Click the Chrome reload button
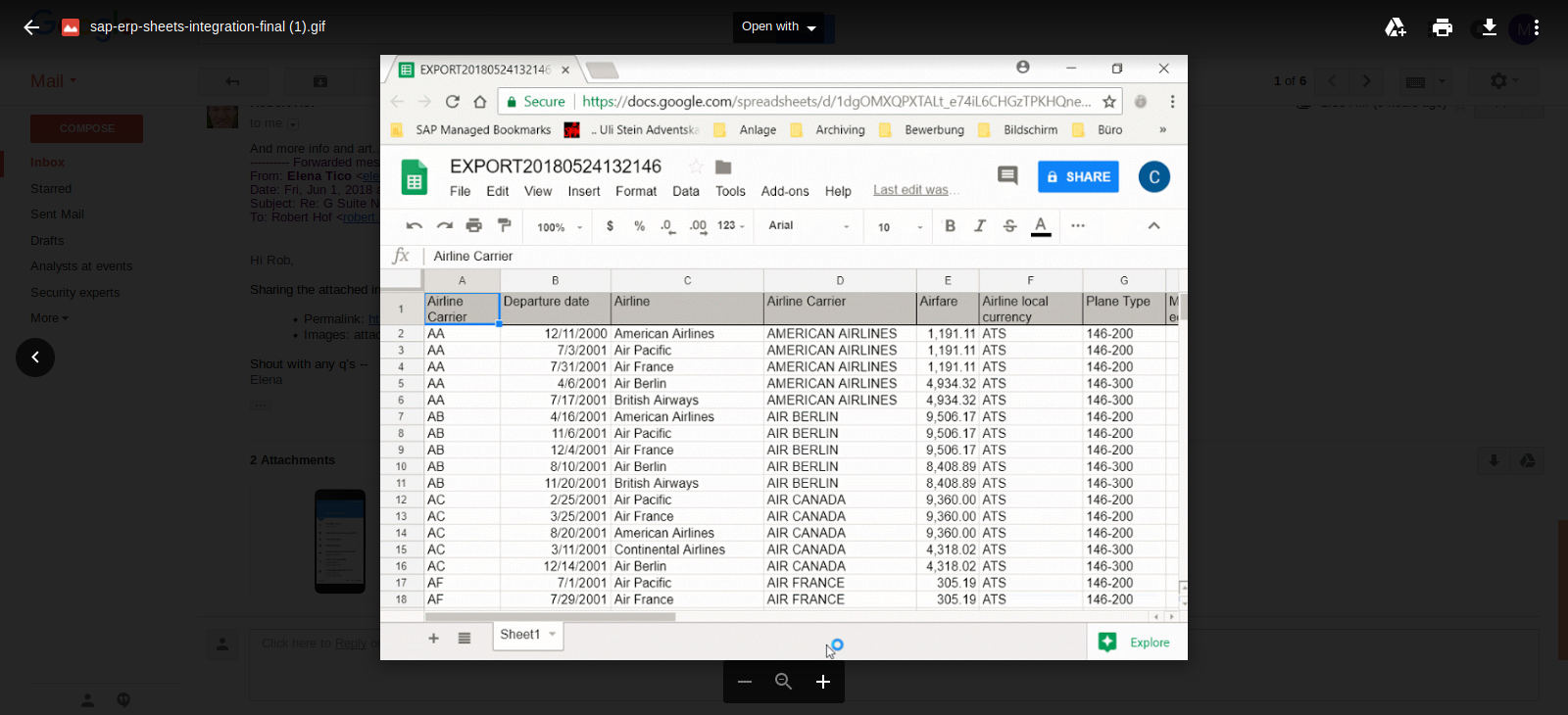Screen dimensions: 1568x715 [453, 102]
